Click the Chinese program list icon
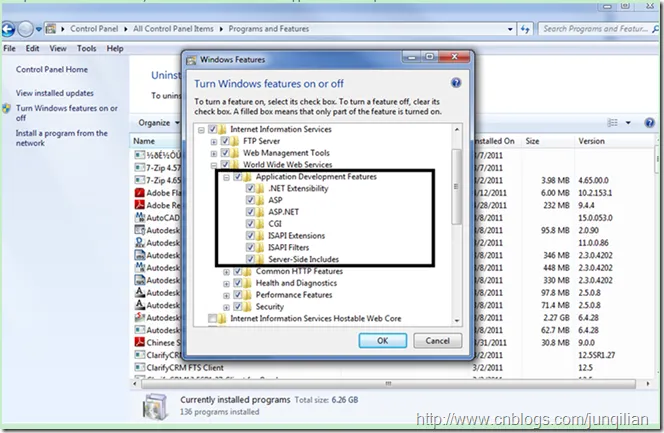Viewport: 664px width, 433px height. (139, 342)
